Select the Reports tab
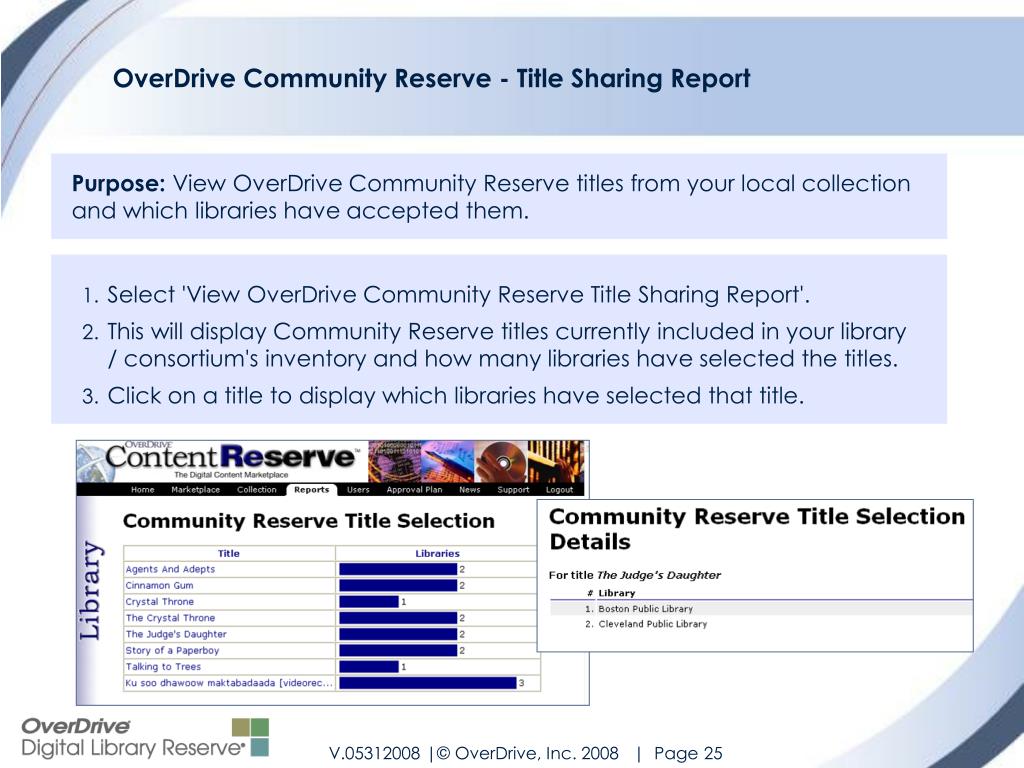This screenshot has width=1024, height=768. (x=312, y=490)
